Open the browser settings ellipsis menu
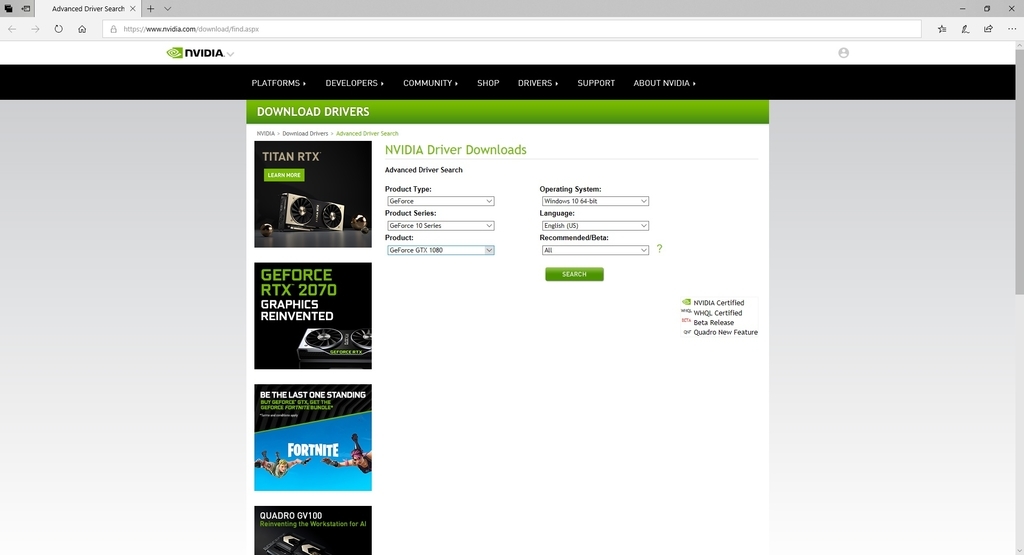 point(1012,29)
